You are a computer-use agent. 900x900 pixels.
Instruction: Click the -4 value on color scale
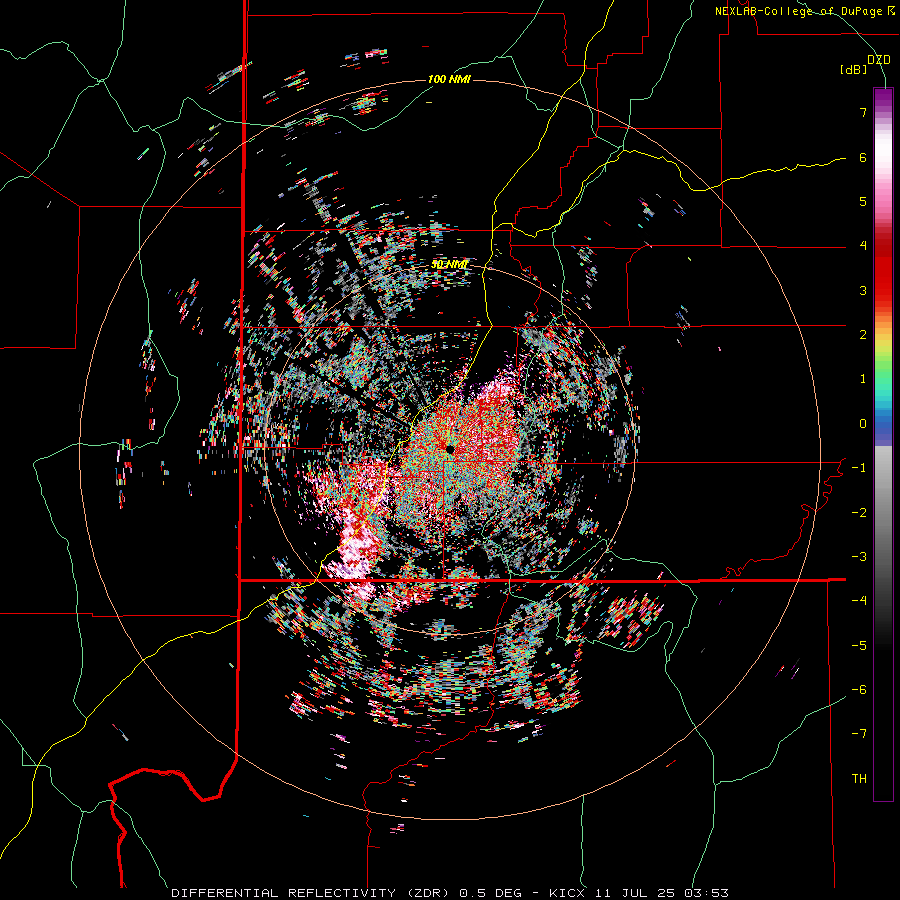coord(859,601)
